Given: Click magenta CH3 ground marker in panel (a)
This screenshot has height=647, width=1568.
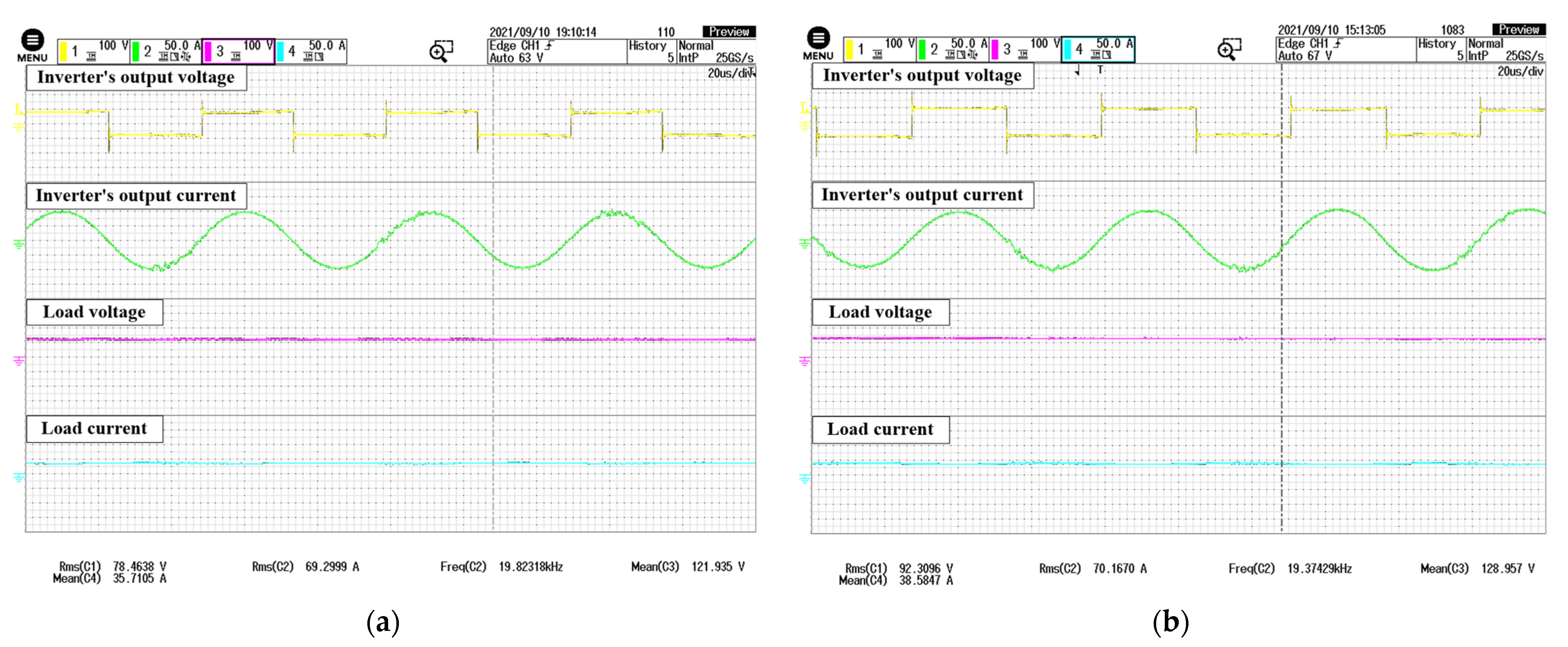Looking at the screenshot, I should click(19, 361).
